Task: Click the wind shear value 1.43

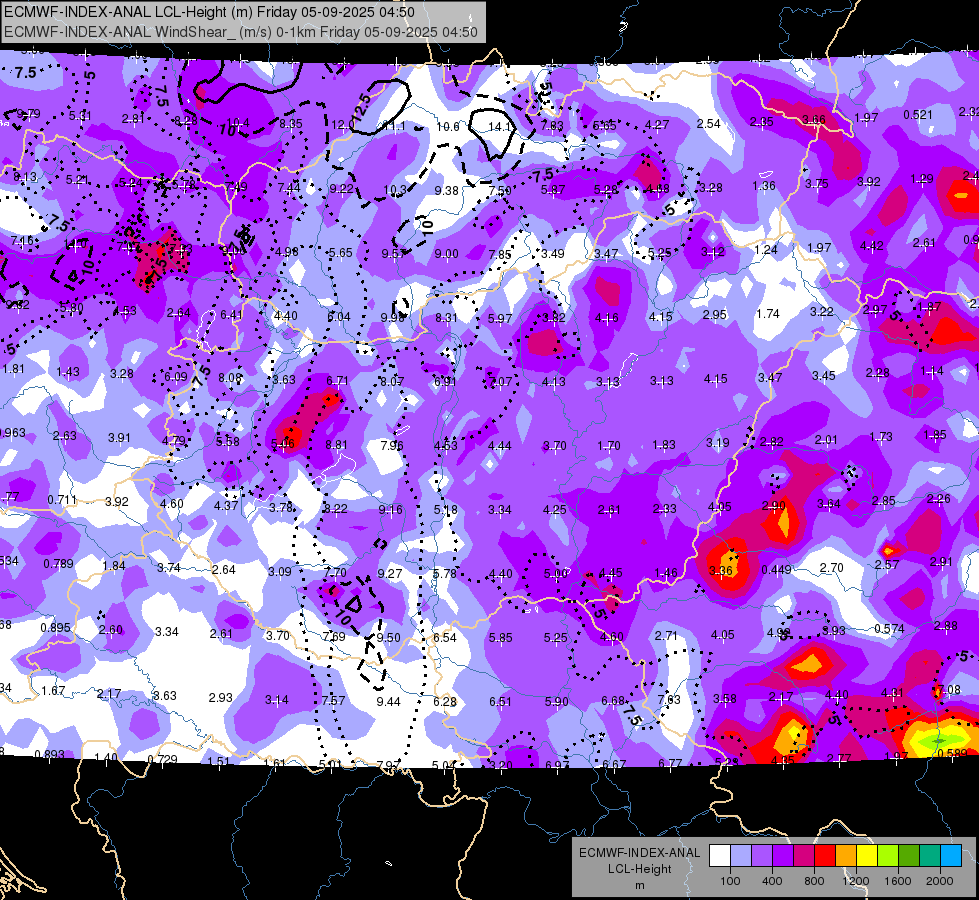Action: 68,372
